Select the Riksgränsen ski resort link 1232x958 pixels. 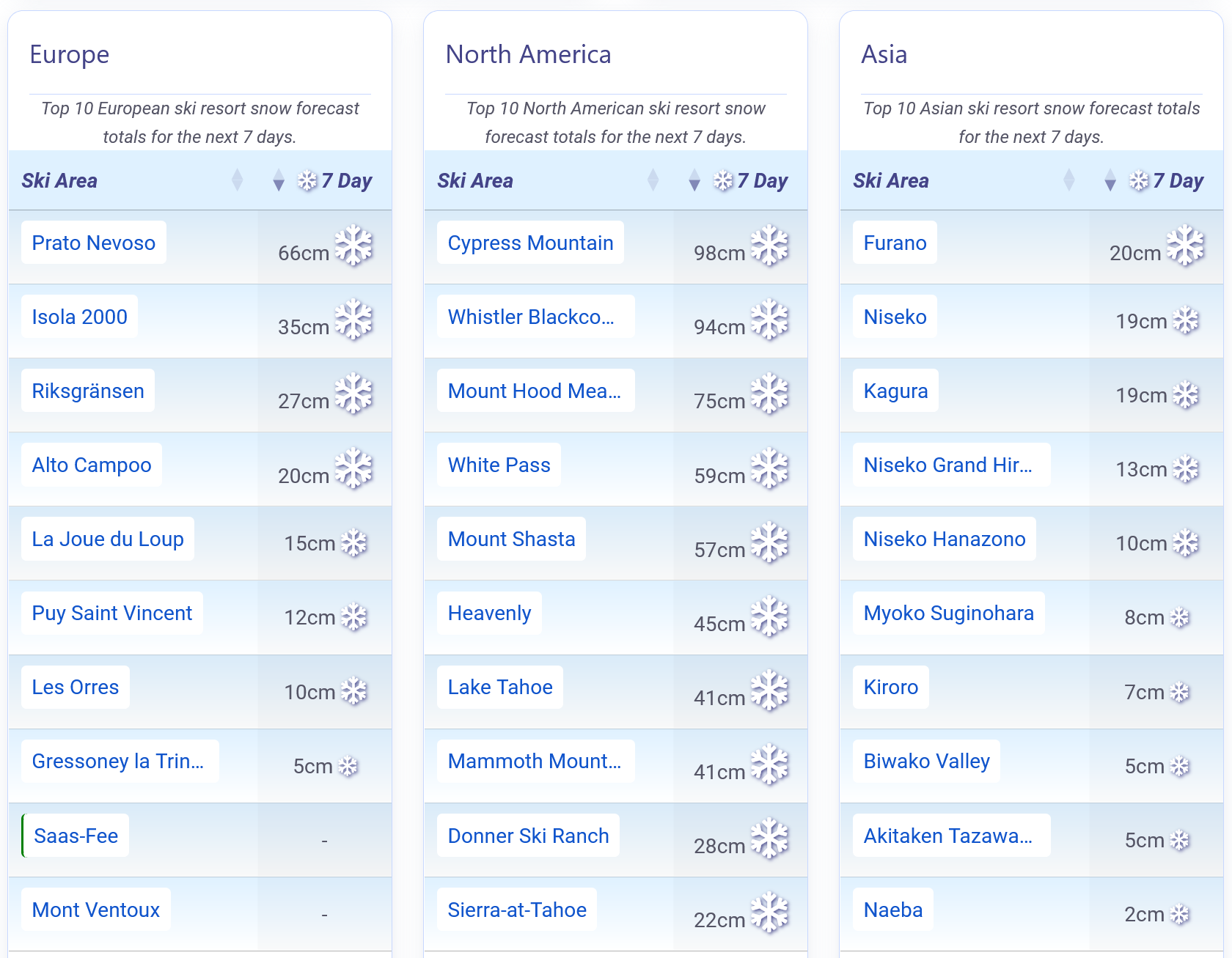88,391
